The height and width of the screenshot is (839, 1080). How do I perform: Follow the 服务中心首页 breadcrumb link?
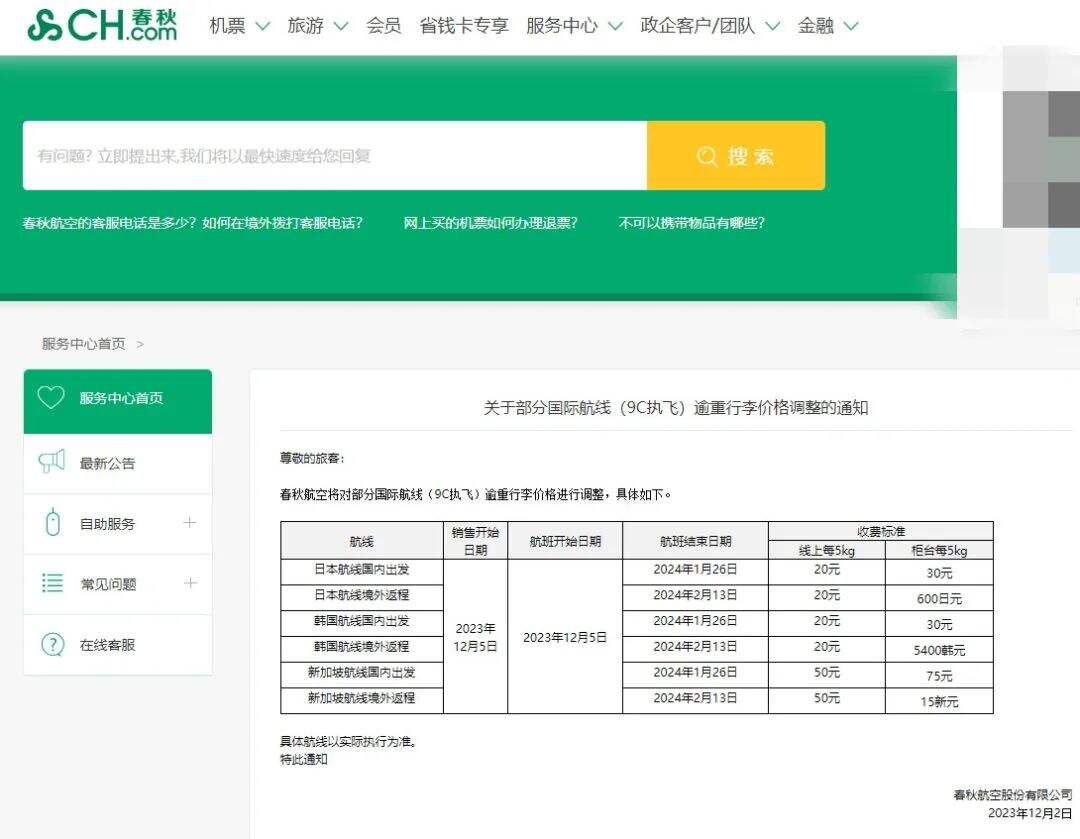[x=84, y=344]
